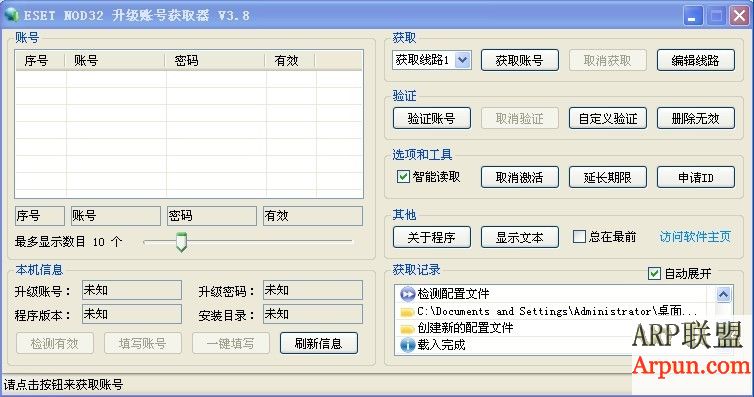Viewport: 754px width, 397px height.
Task: Click the 申请ID button
Action: tap(696, 177)
